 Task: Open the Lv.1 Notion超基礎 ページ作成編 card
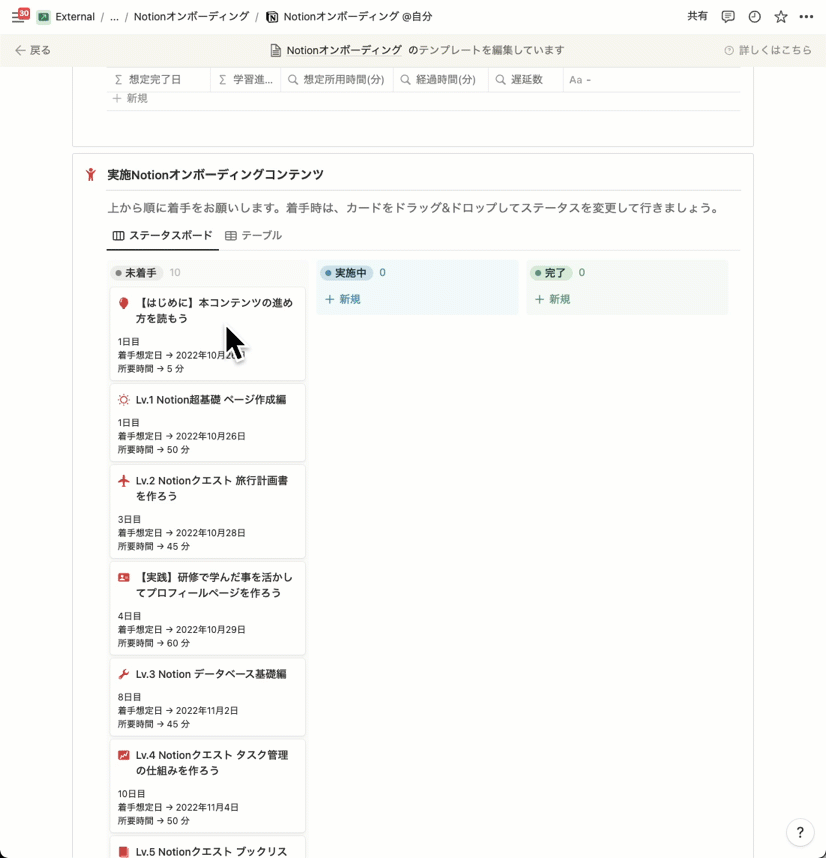[207, 423]
